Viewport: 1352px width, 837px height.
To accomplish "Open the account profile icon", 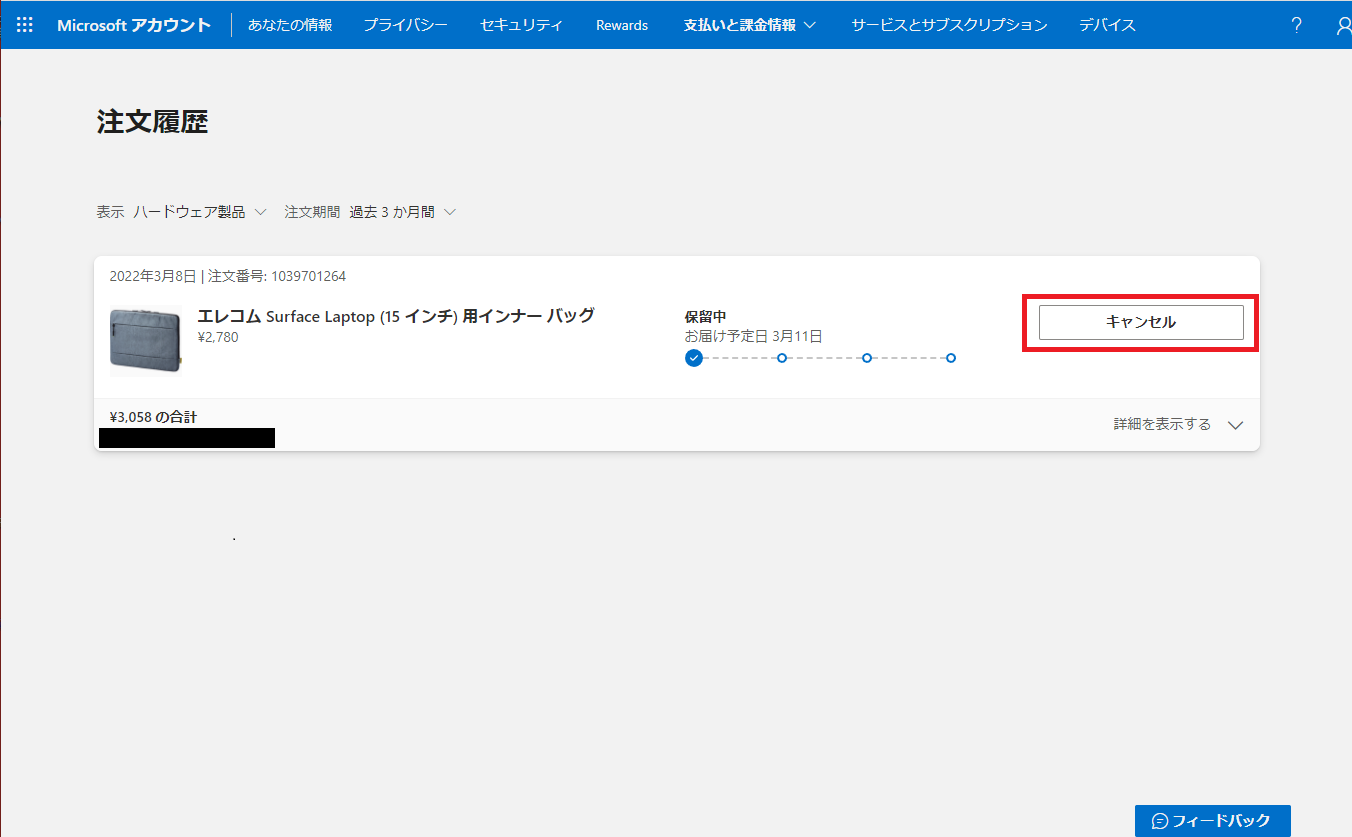I will (1343, 25).
